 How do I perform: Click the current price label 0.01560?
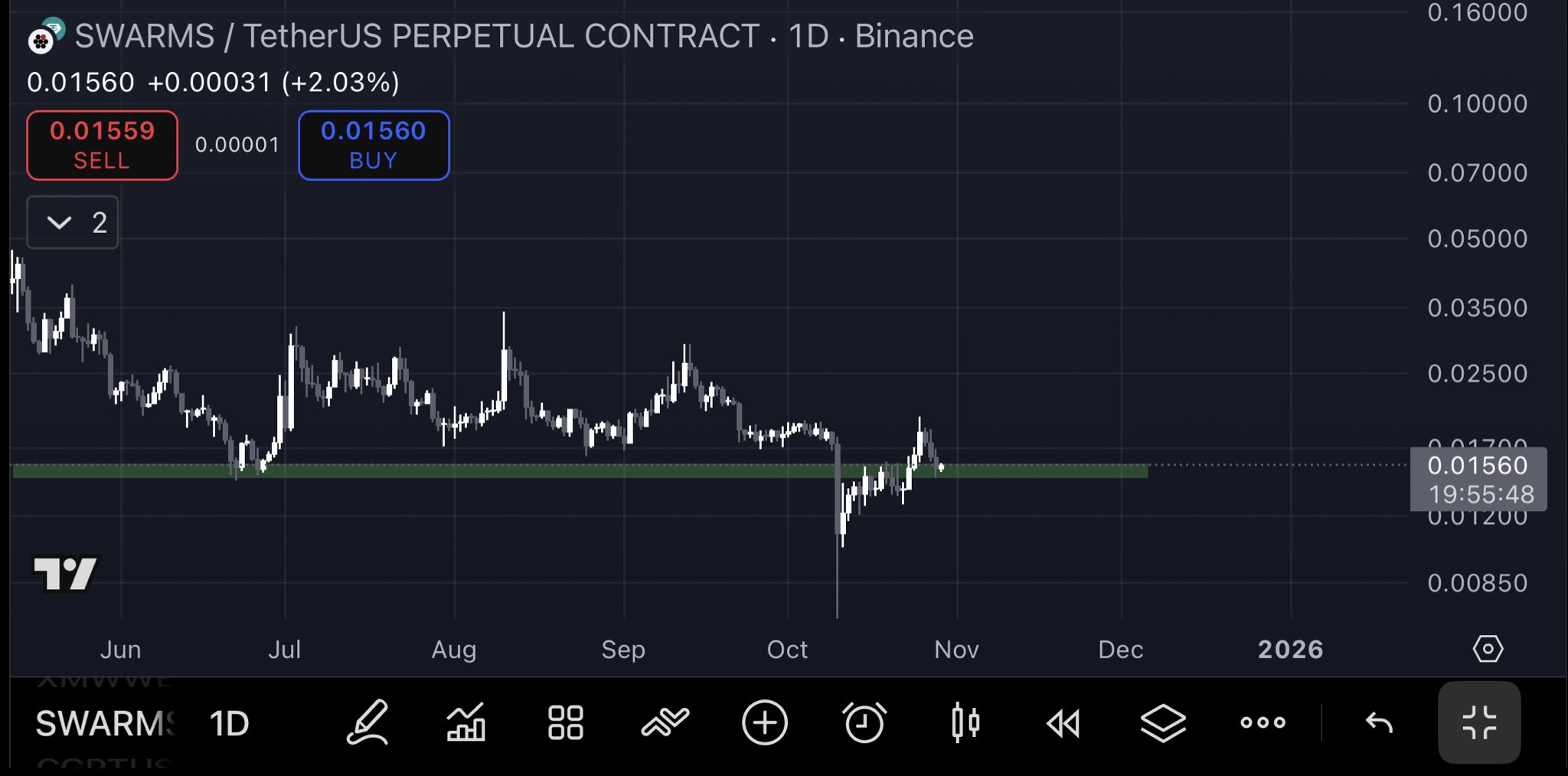1478,466
